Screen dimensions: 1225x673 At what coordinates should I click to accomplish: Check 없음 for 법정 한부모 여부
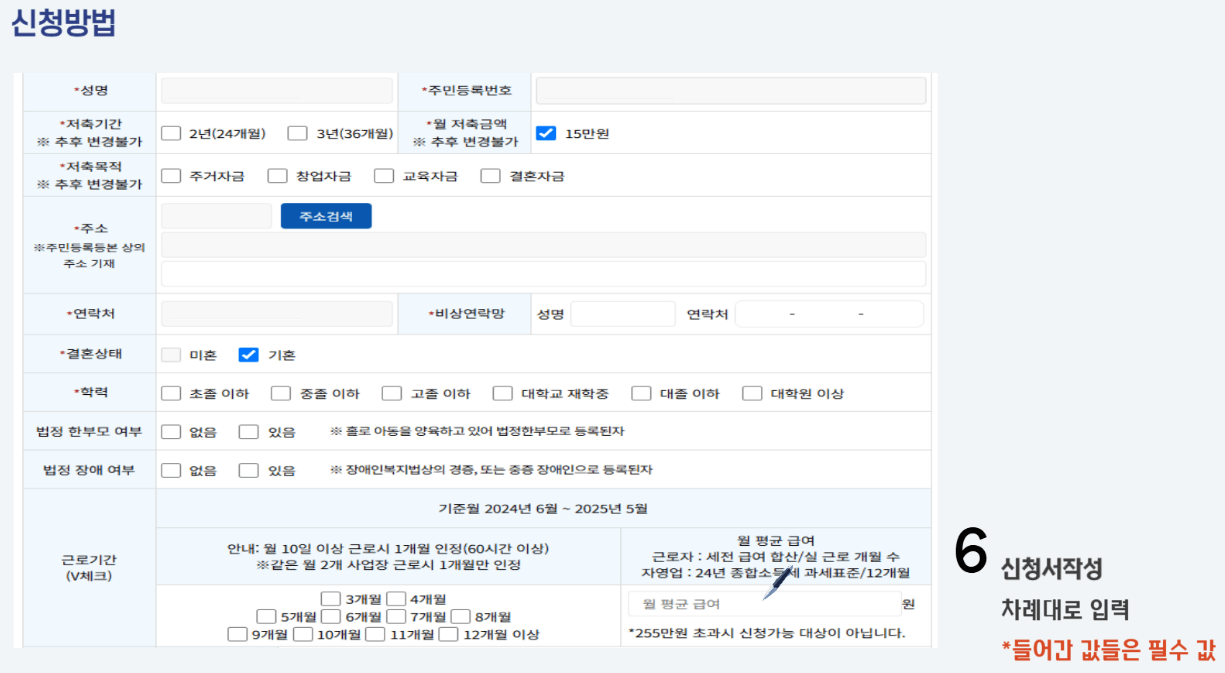171,432
